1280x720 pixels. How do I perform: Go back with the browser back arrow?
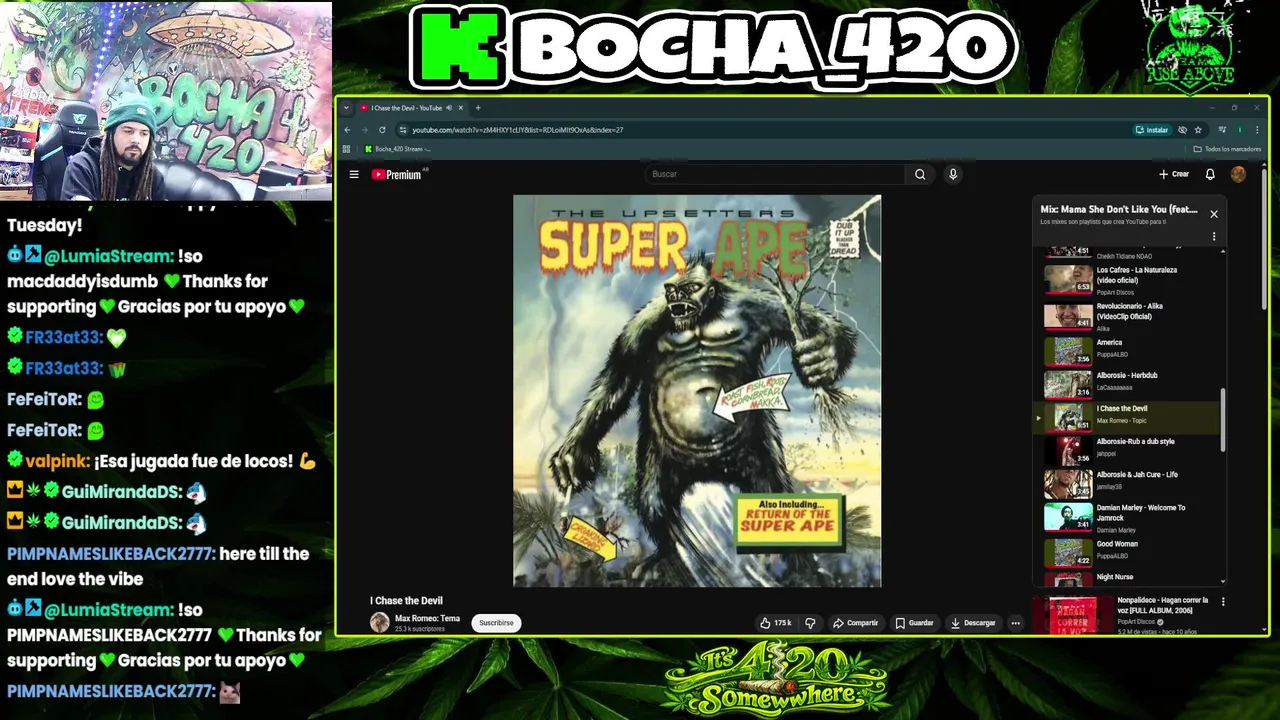pos(348,130)
